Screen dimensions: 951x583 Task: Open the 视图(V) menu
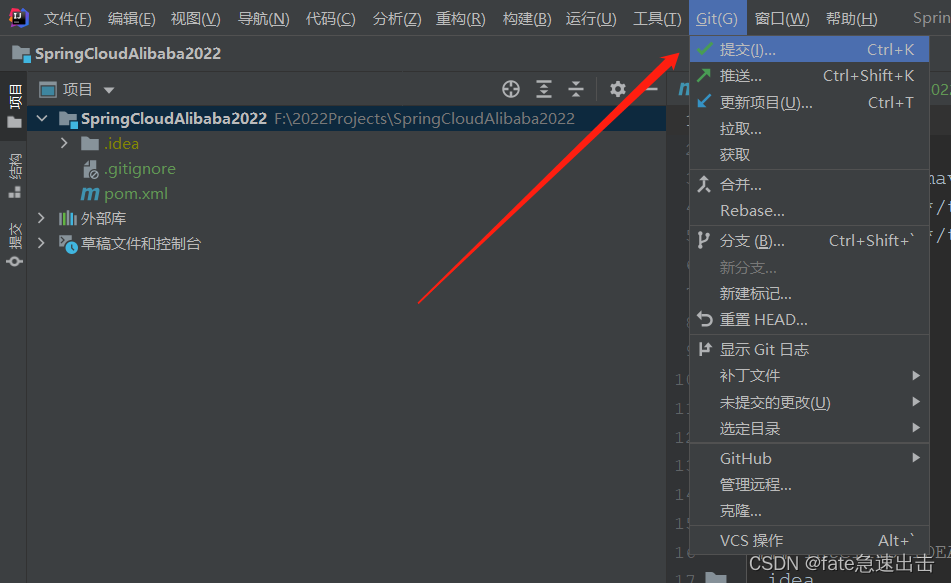pos(195,19)
